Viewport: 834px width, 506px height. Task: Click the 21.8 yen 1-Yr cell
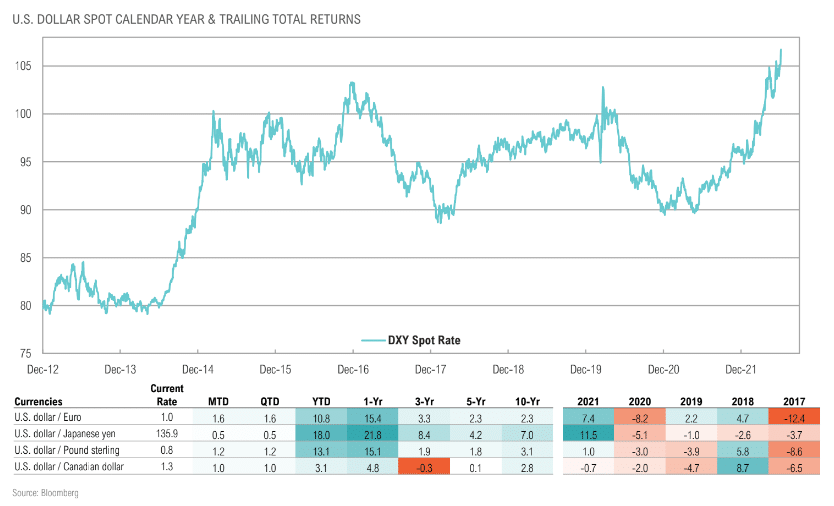pos(372,435)
